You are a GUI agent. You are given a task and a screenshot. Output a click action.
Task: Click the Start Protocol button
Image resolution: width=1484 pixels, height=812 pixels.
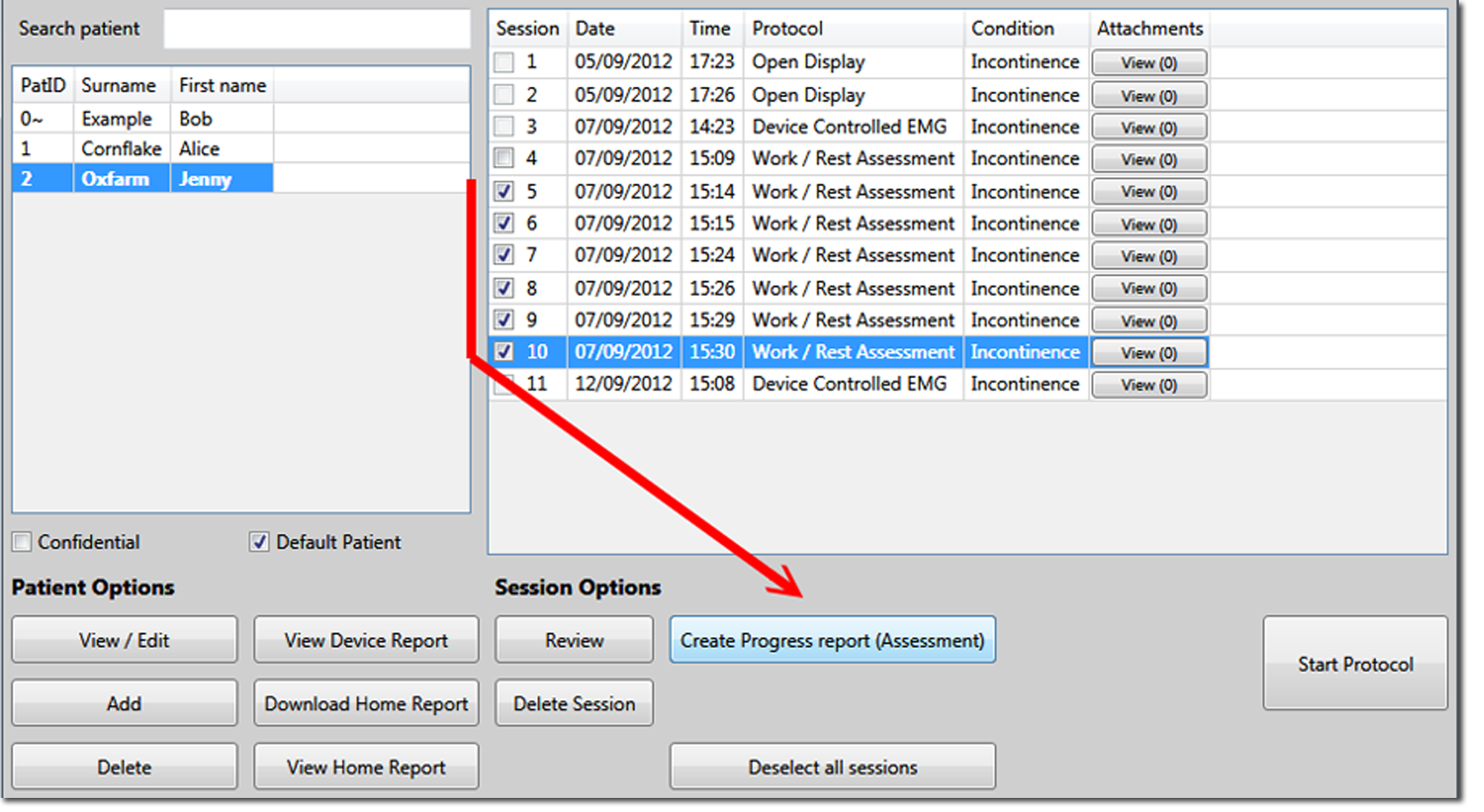tap(1355, 664)
